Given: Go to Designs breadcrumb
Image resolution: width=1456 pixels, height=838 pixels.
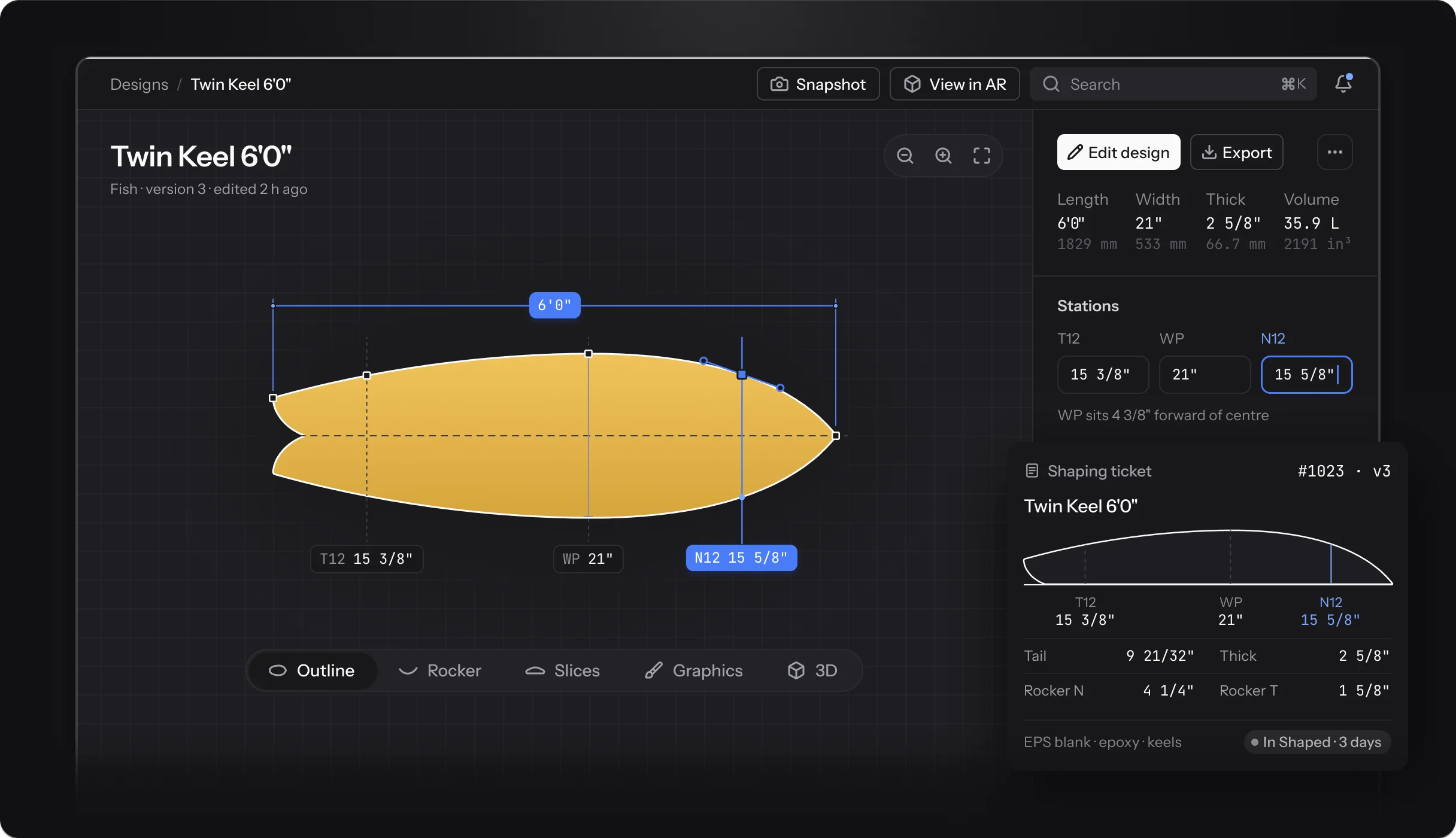Looking at the screenshot, I should coord(139,84).
